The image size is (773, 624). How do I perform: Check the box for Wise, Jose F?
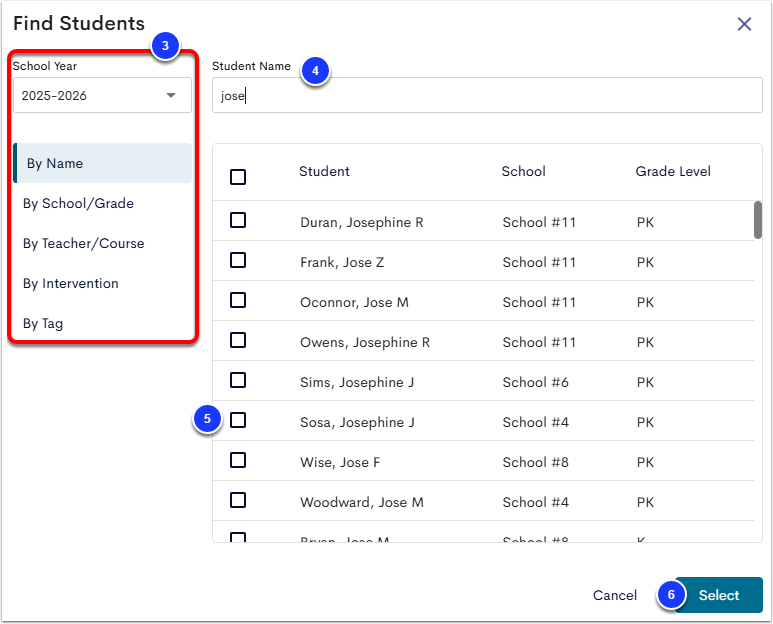pos(238,460)
